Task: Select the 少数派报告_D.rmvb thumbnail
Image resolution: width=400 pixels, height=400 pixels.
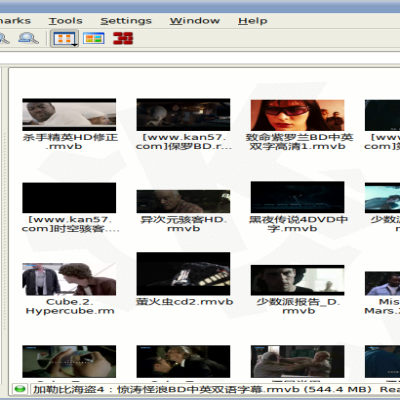Action: coord(297,280)
